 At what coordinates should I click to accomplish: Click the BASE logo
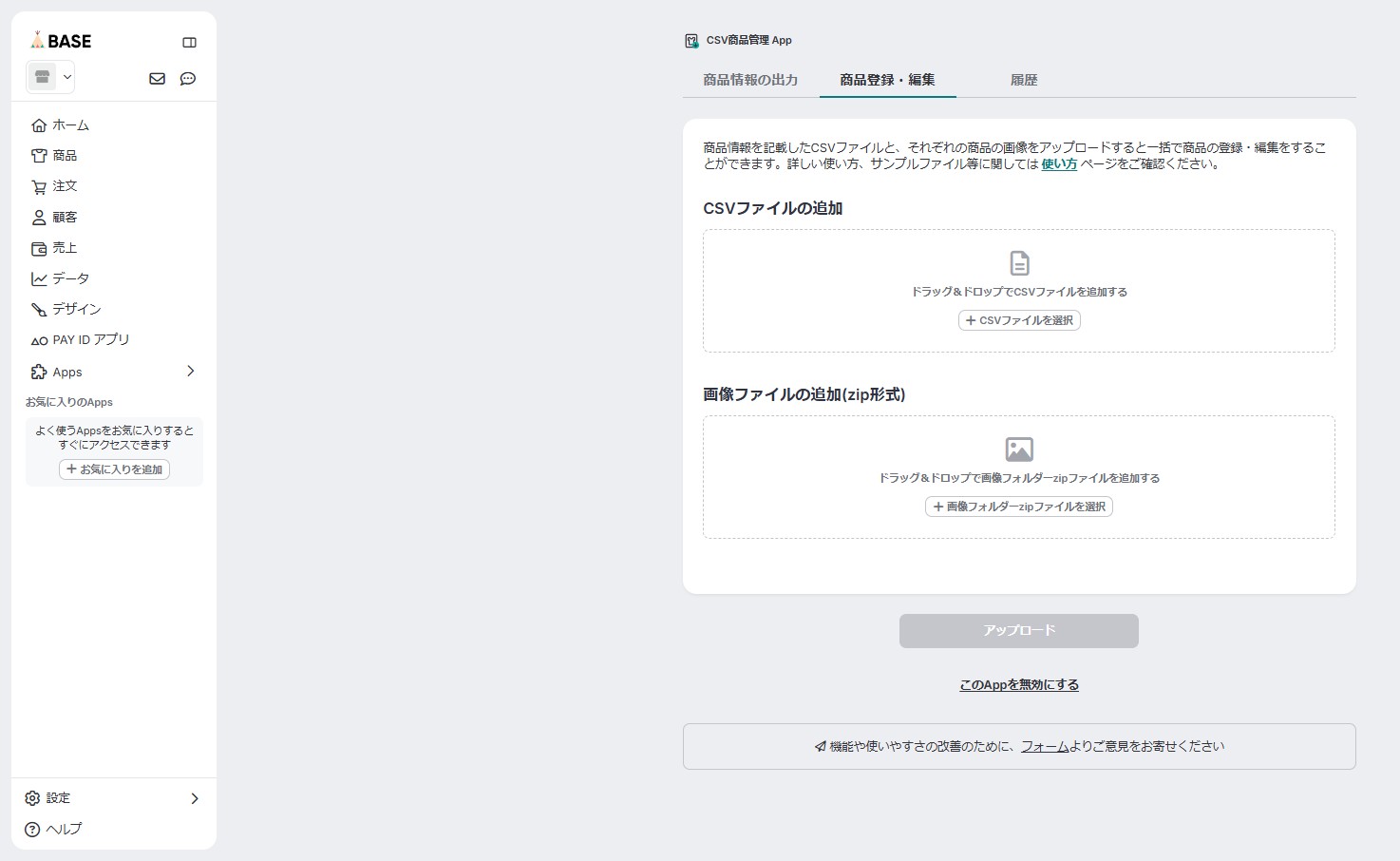[61, 41]
